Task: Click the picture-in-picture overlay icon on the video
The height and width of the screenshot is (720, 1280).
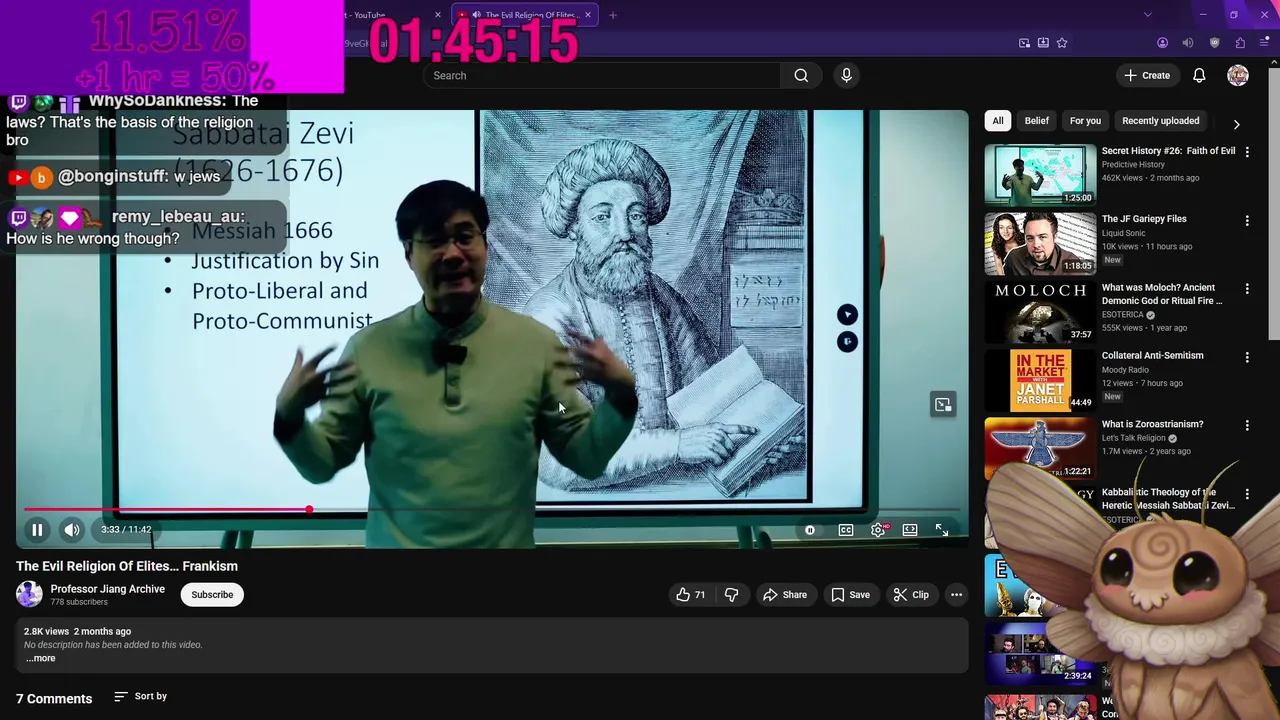Action: coord(943,405)
